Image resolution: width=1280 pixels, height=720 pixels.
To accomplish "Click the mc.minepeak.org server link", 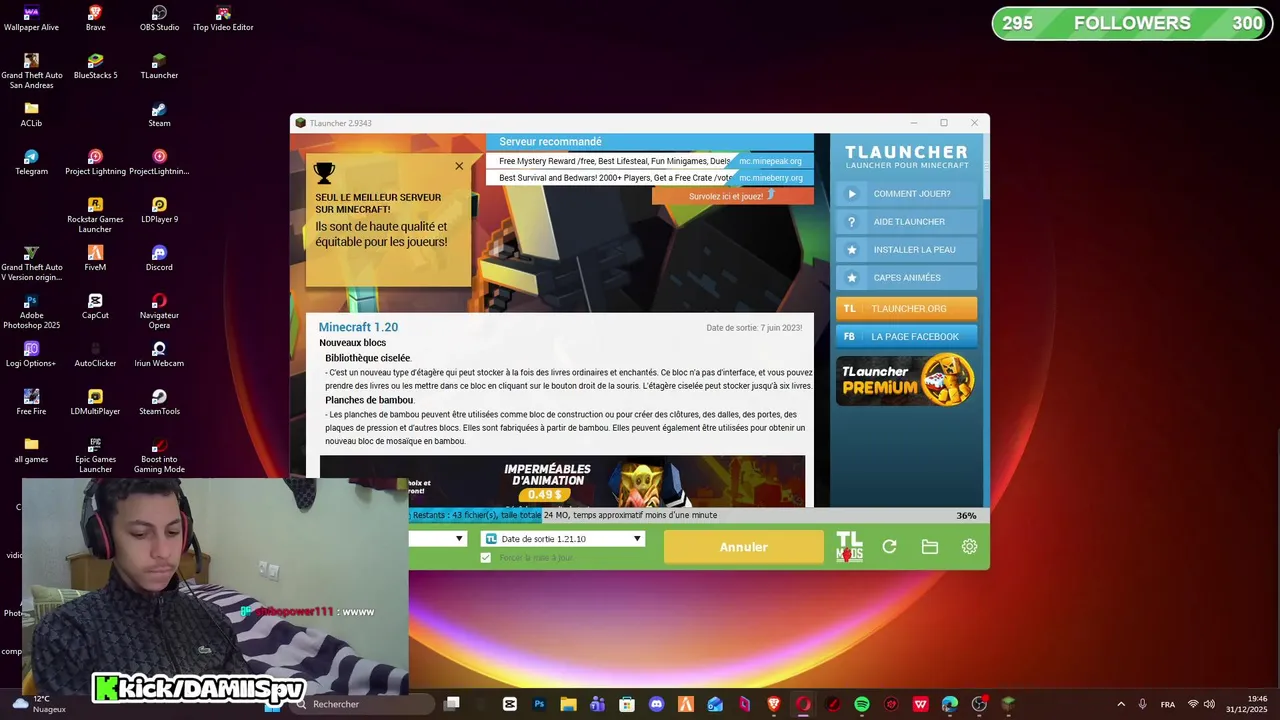I will pos(770,161).
